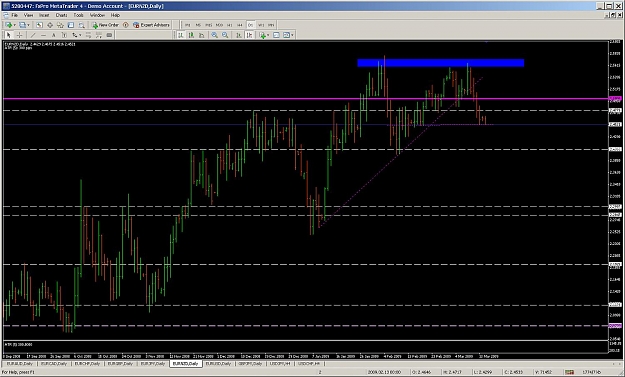Open the File menu
This screenshot has height=377, width=625.
coord(15,15)
